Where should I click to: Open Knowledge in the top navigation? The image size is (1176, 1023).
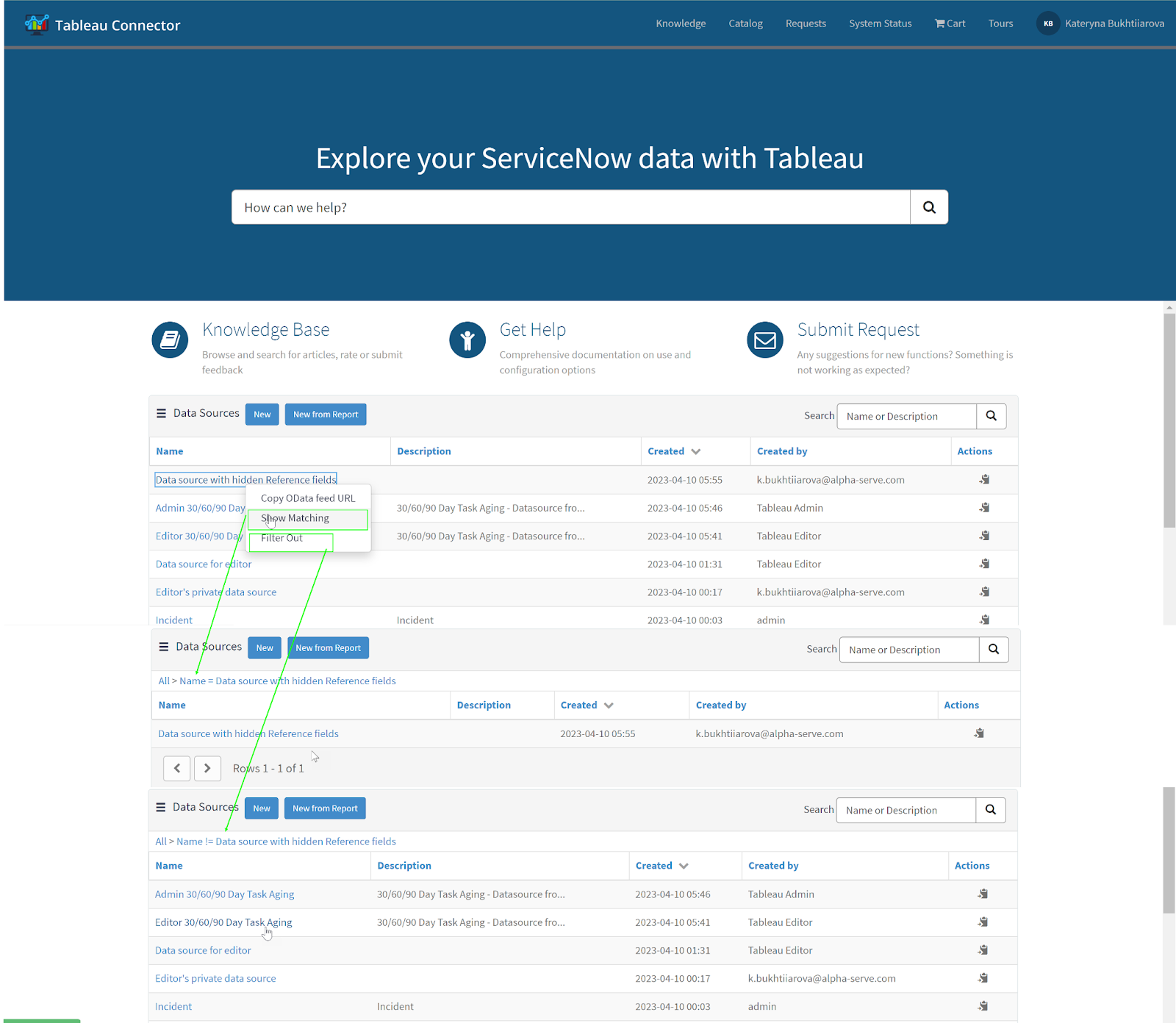681,24
